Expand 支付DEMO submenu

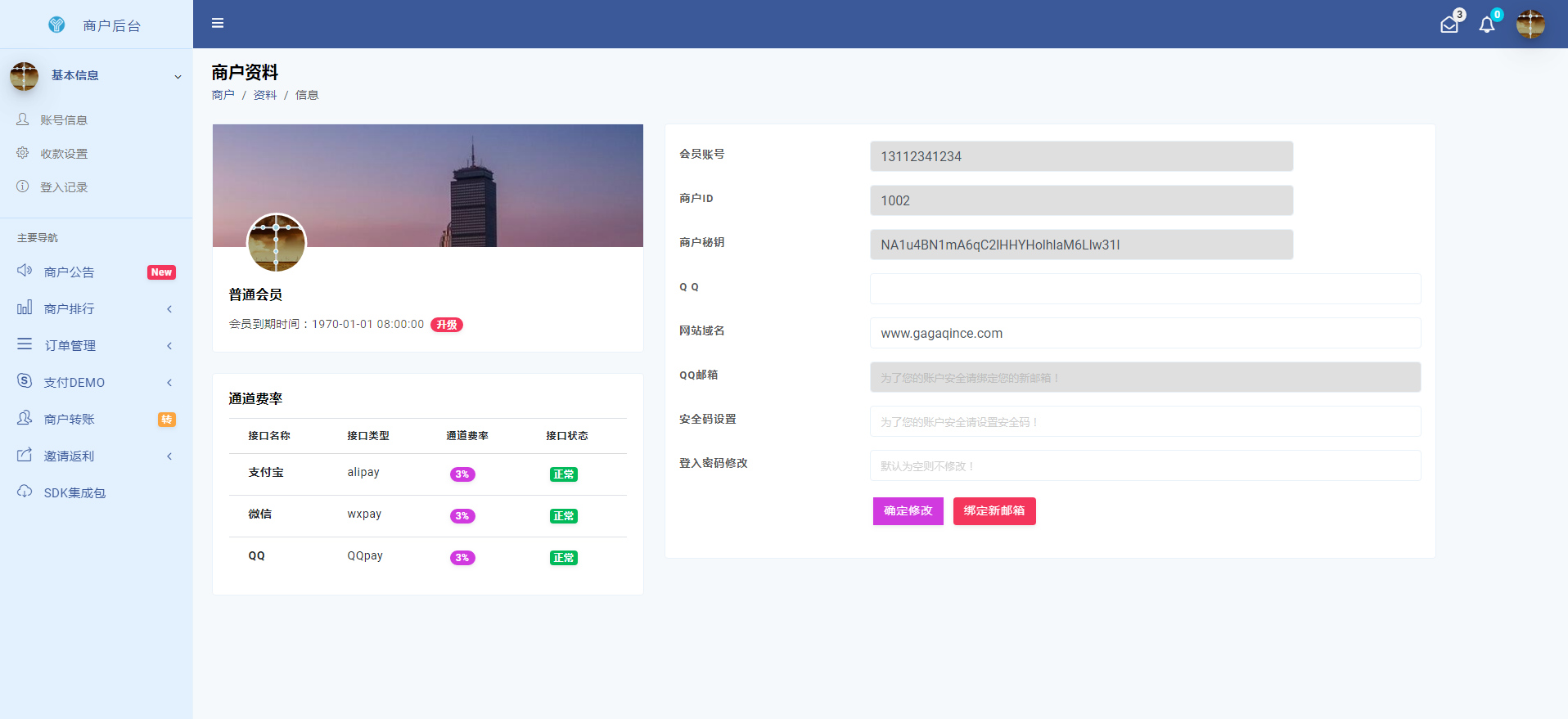(74, 383)
